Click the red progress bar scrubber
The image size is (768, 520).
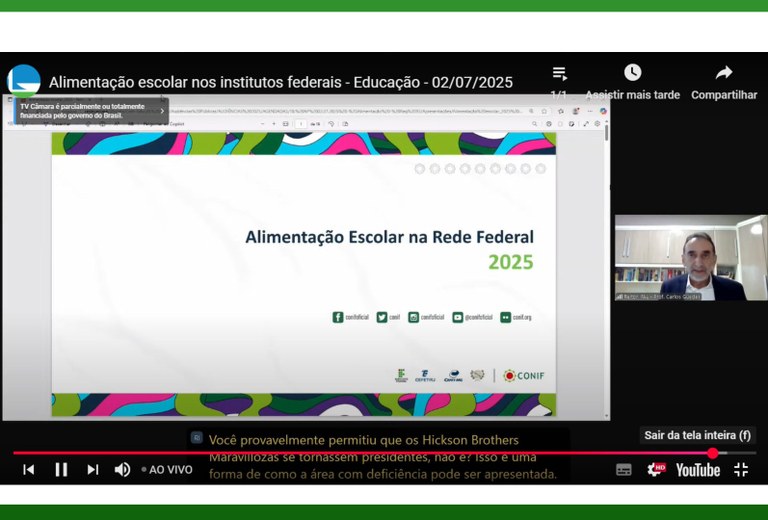tap(713, 453)
